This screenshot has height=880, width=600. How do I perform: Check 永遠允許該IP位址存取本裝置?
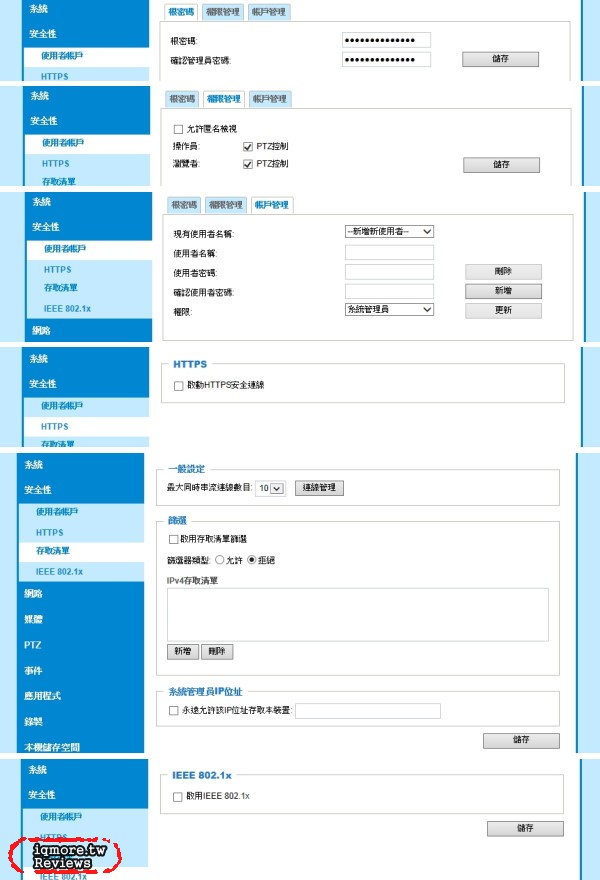point(173,711)
